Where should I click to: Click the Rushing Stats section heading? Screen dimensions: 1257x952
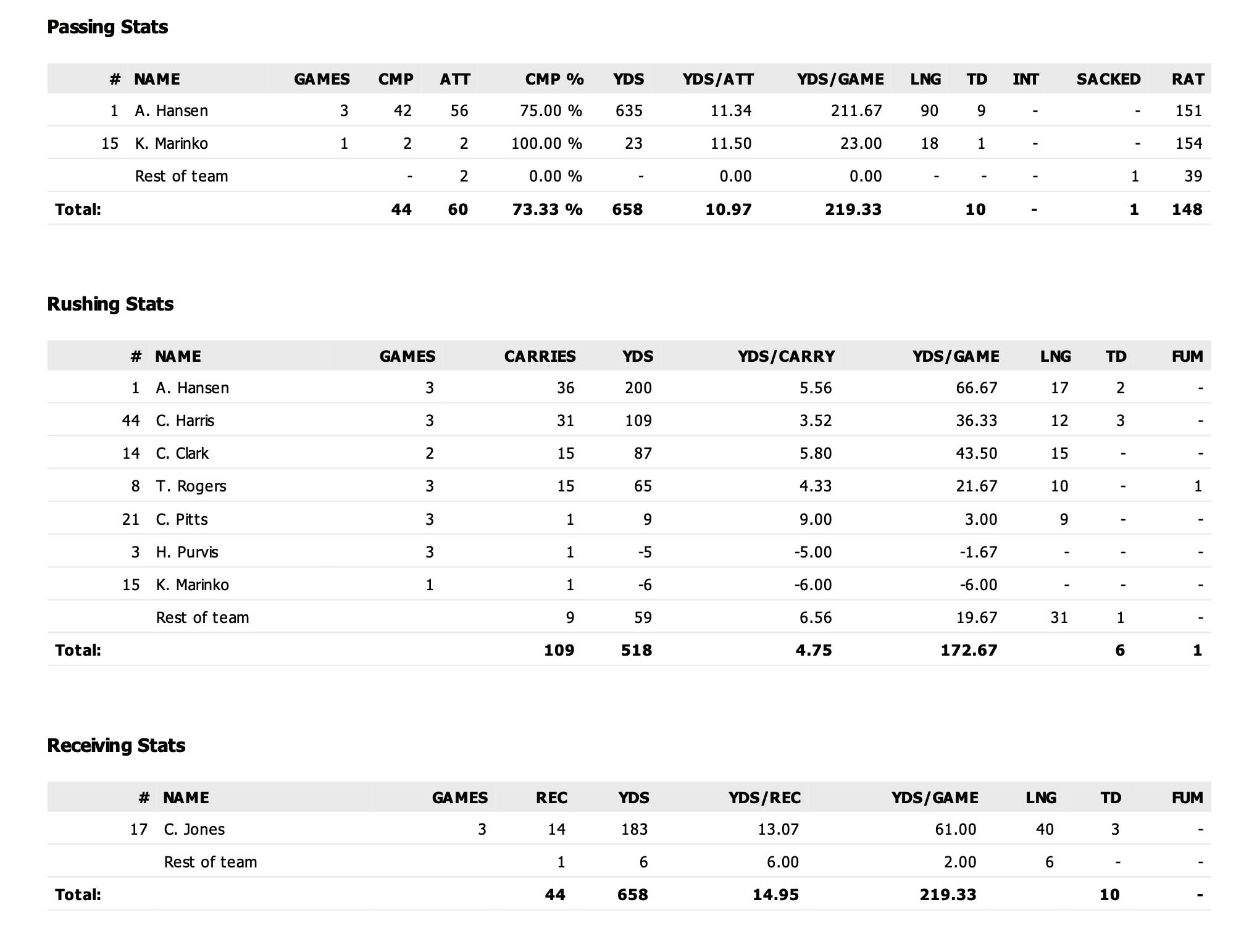pos(111,304)
